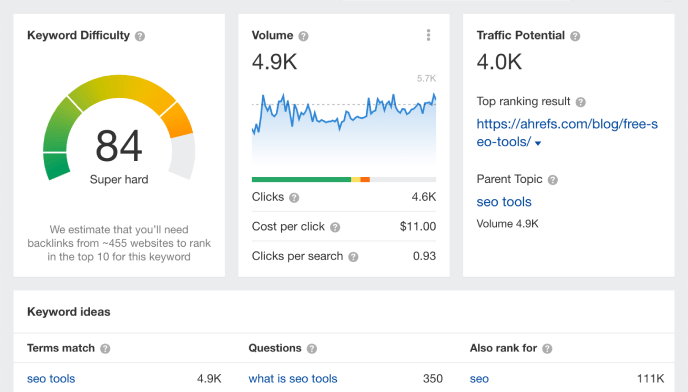Click the Parent Topic help icon
This screenshot has width=688, height=392.
(x=553, y=180)
